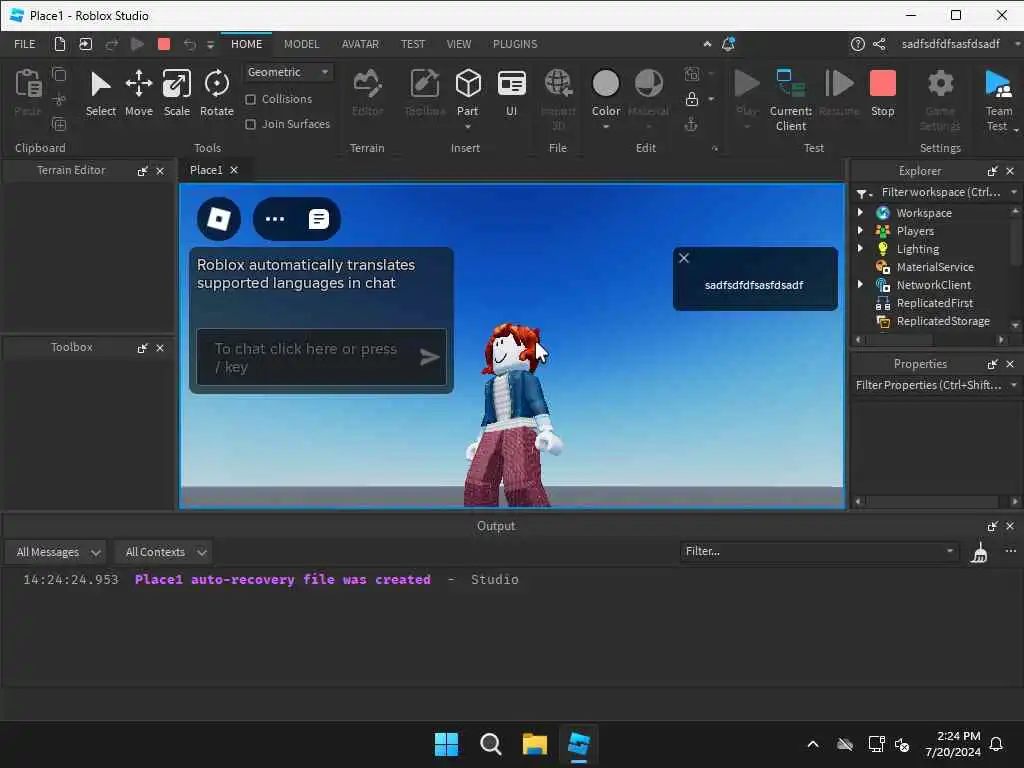Expand the NetworkClient tree node
Viewport: 1024px width, 768px height.
click(x=860, y=284)
